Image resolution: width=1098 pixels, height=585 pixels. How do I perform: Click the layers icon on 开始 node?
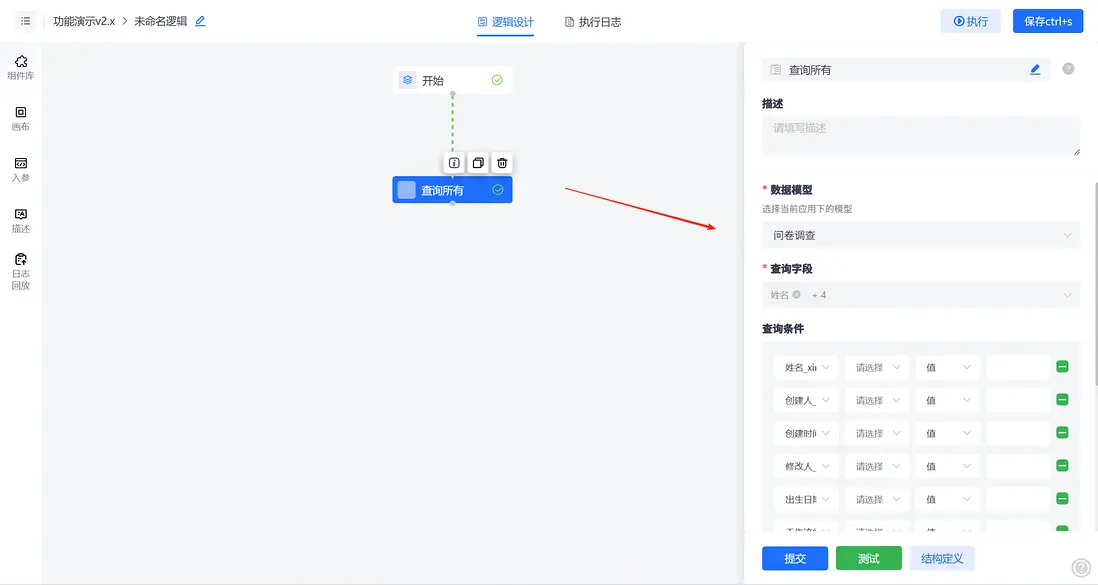tap(408, 80)
